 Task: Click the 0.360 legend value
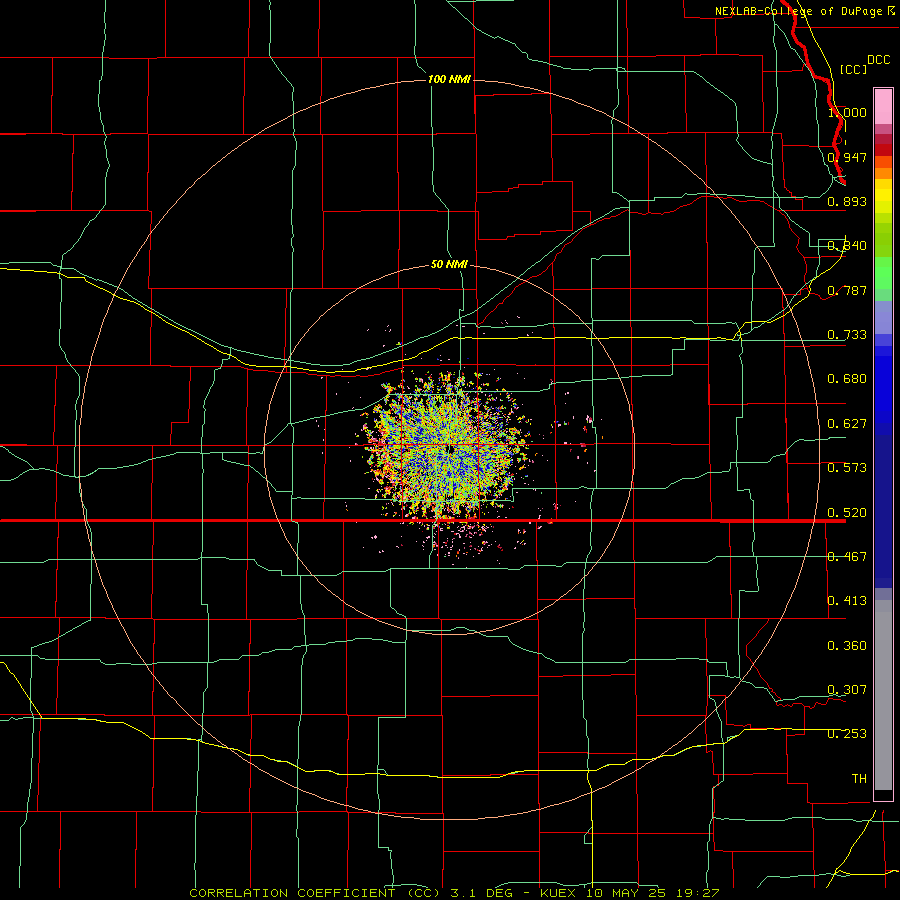[847, 646]
